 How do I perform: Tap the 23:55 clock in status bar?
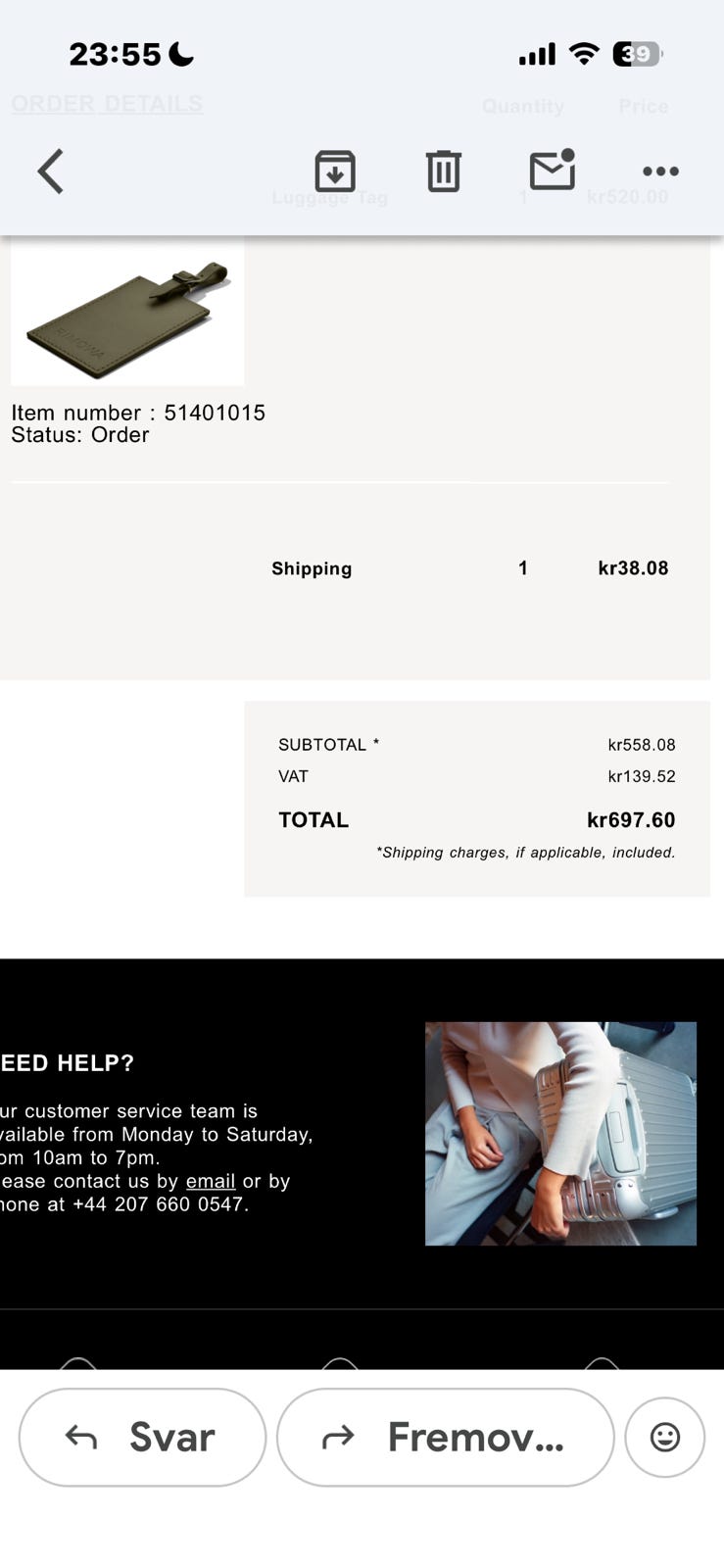115,54
